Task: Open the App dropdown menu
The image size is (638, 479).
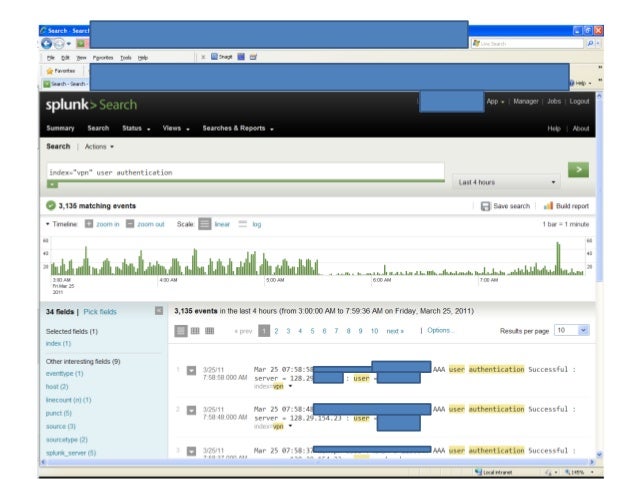Action: coord(495,101)
